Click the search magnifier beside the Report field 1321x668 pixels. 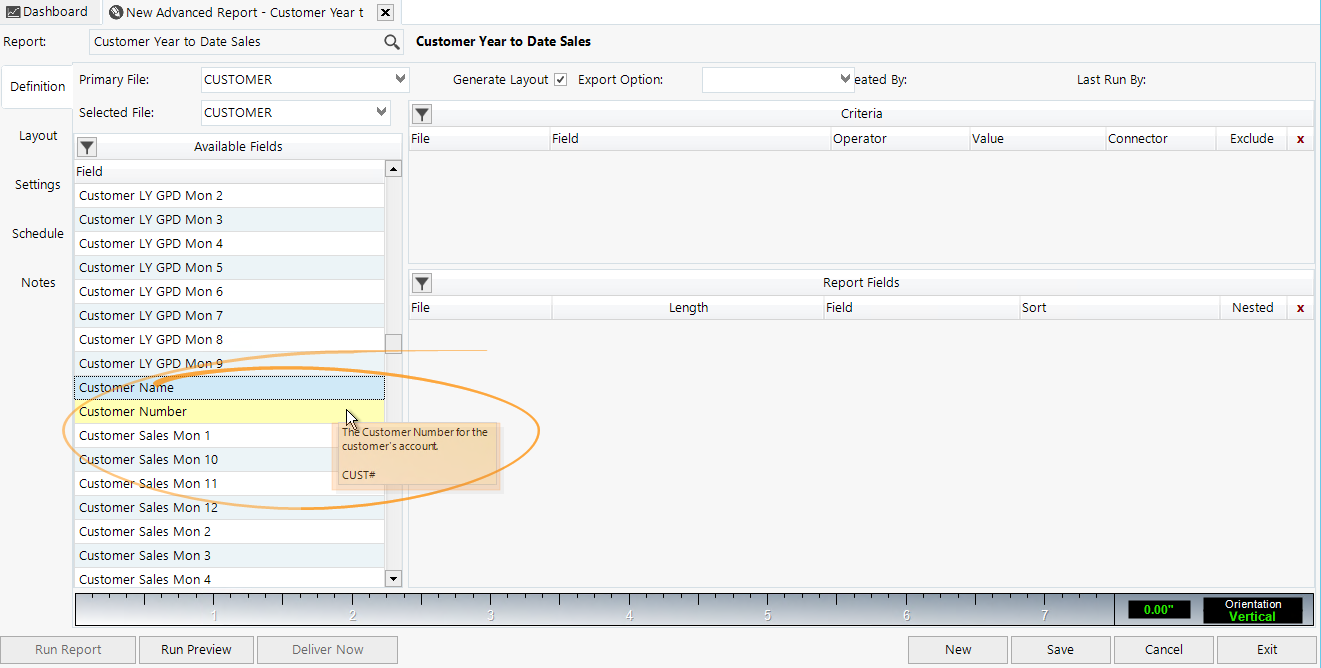[391, 41]
